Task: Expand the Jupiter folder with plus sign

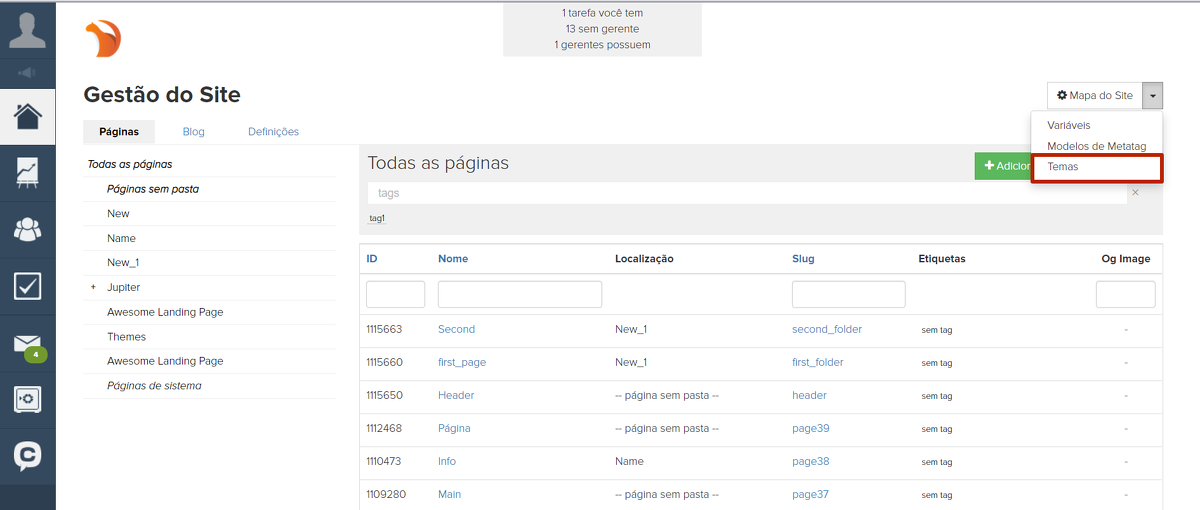Action: click(x=93, y=288)
